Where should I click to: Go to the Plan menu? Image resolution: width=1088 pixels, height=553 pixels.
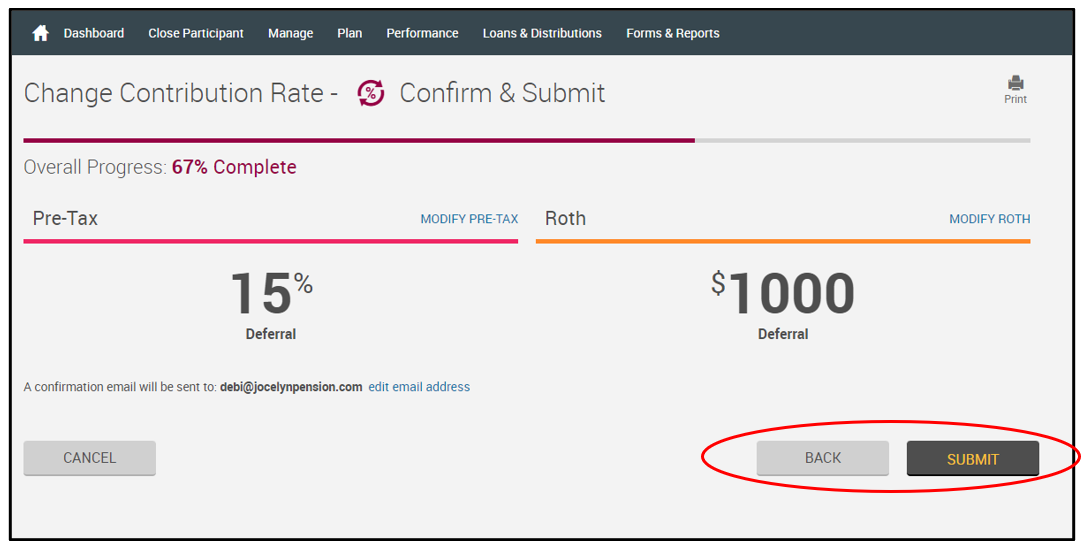(x=350, y=33)
